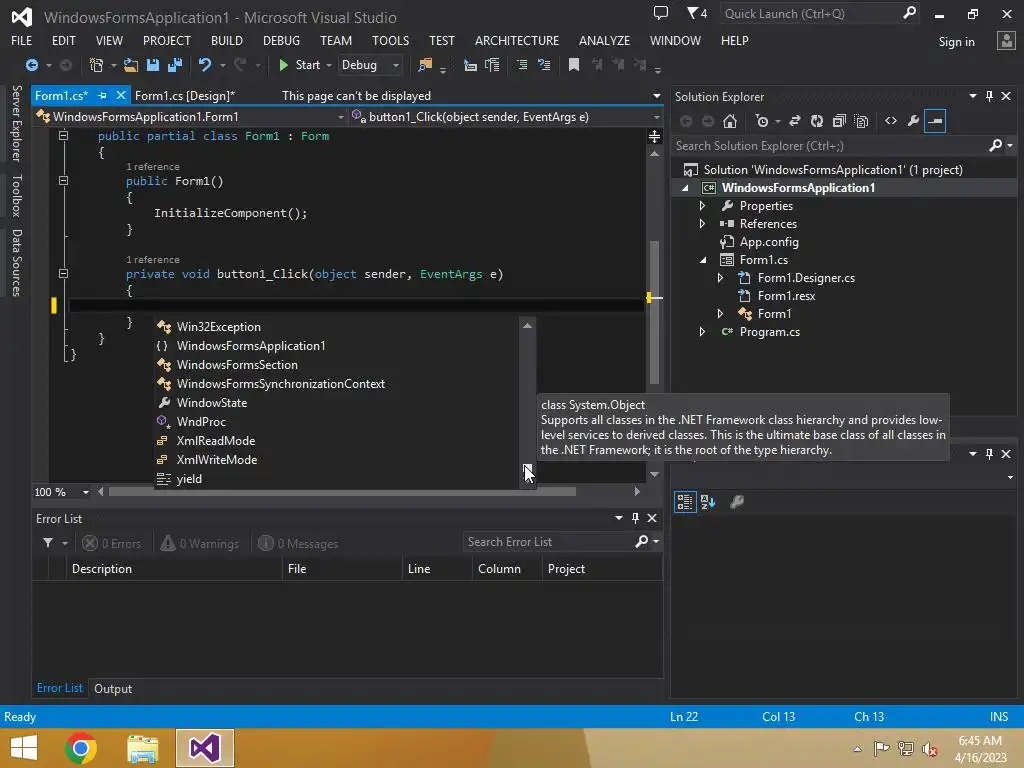Open the Toolbox side tab
The height and width of the screenshot is (768, 1024).
pos(17,195)
